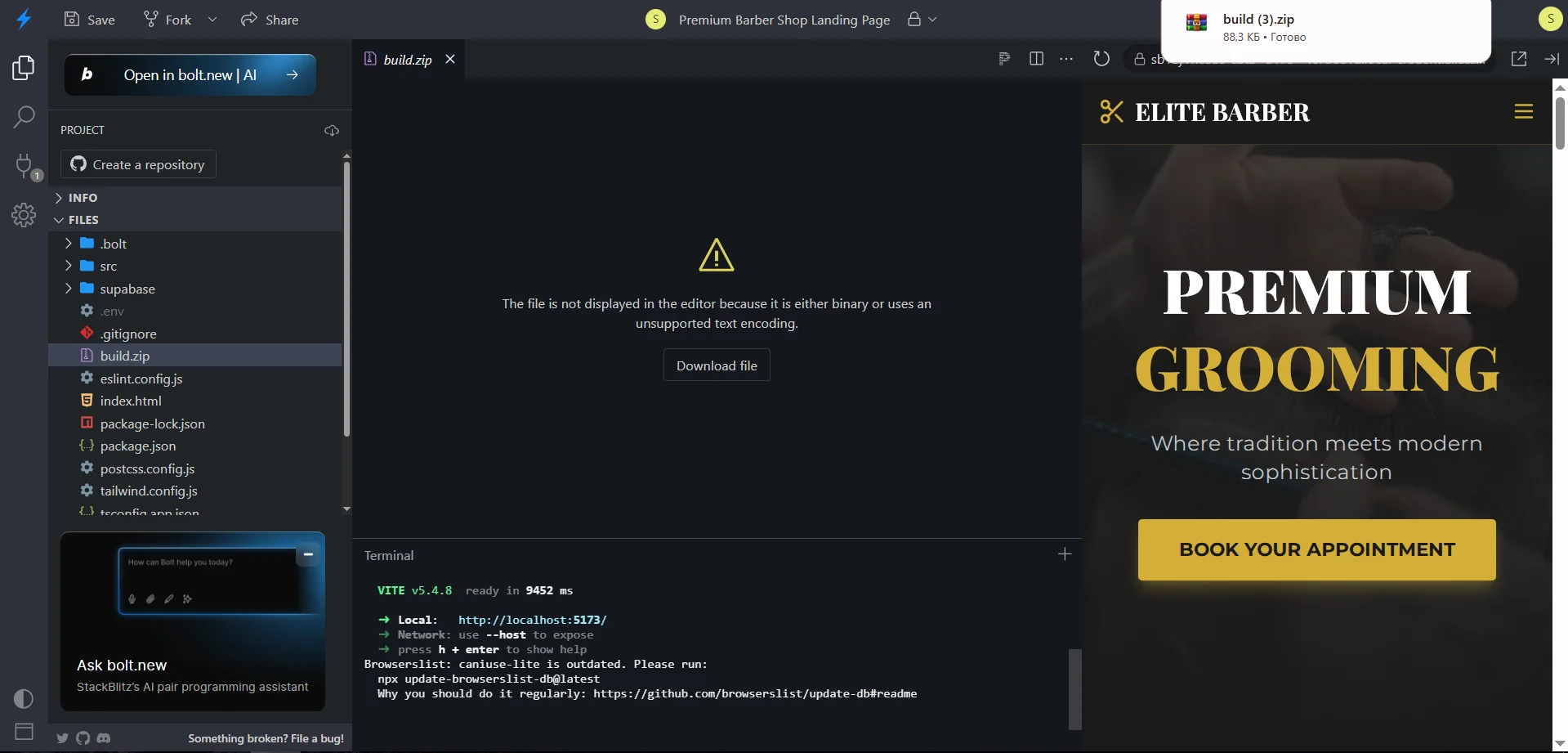Open the search panel in the sidebar
This screenshot has width=1568, height=753.
(x=23, y=118)
